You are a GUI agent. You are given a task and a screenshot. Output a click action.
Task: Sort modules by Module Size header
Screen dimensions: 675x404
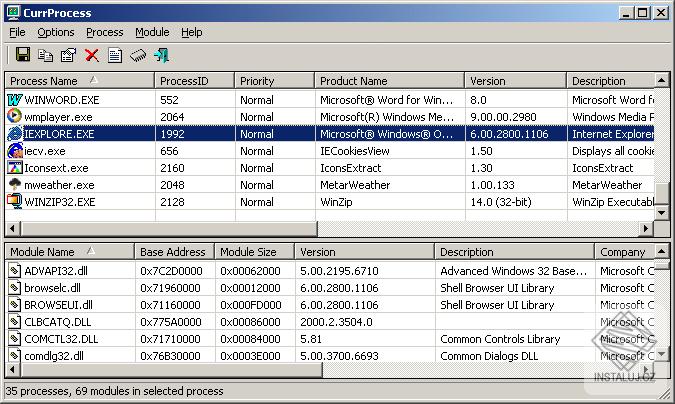pos(254,252)
